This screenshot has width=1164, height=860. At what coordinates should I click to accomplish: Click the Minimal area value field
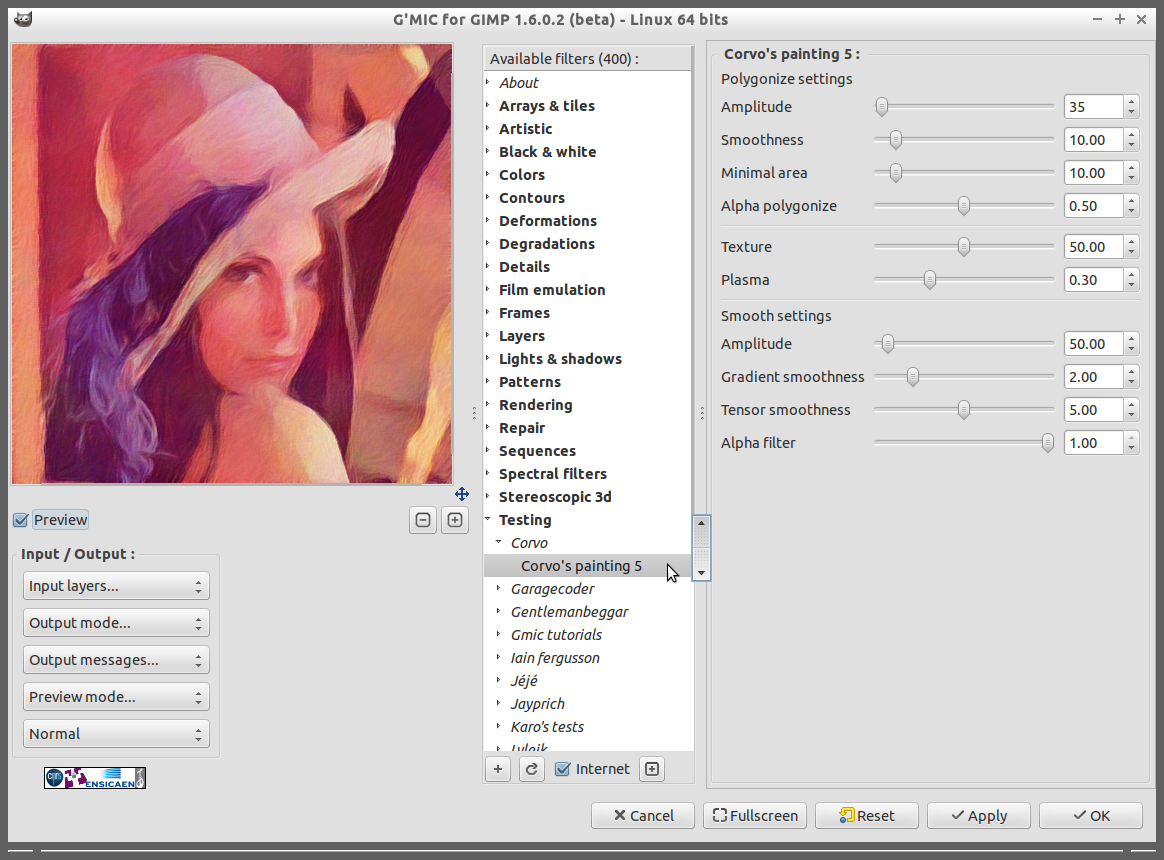tap(1093, 172)
